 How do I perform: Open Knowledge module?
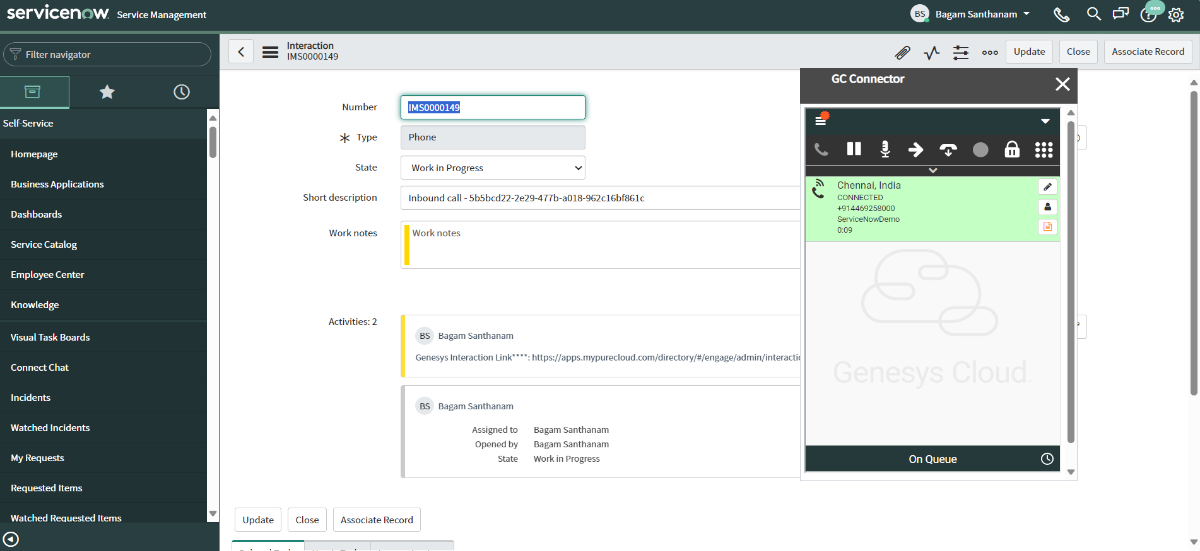click(x=35, y=304)
